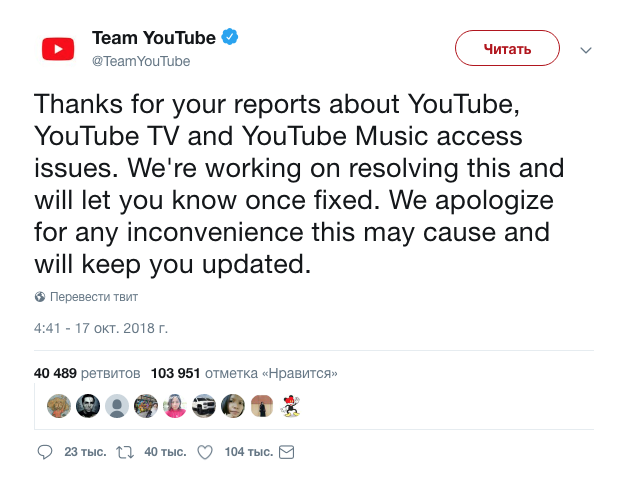
Task: Click the white car liker avatar
Action: [204, 406]
